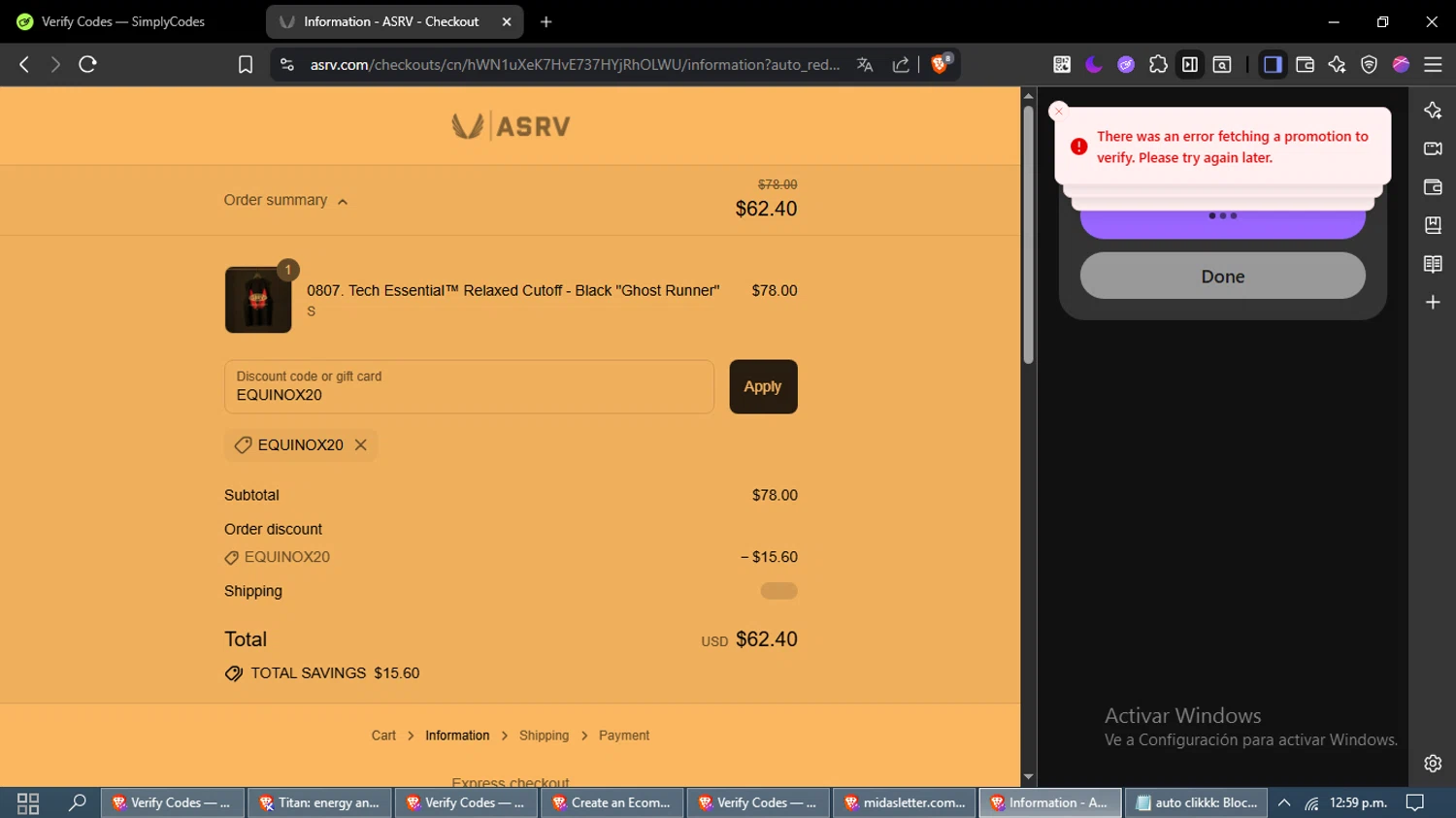This screenshot has width=1456, height=818.
Task: Select the Shipping breadcrumb step
Action: click(x=544, y=736)
